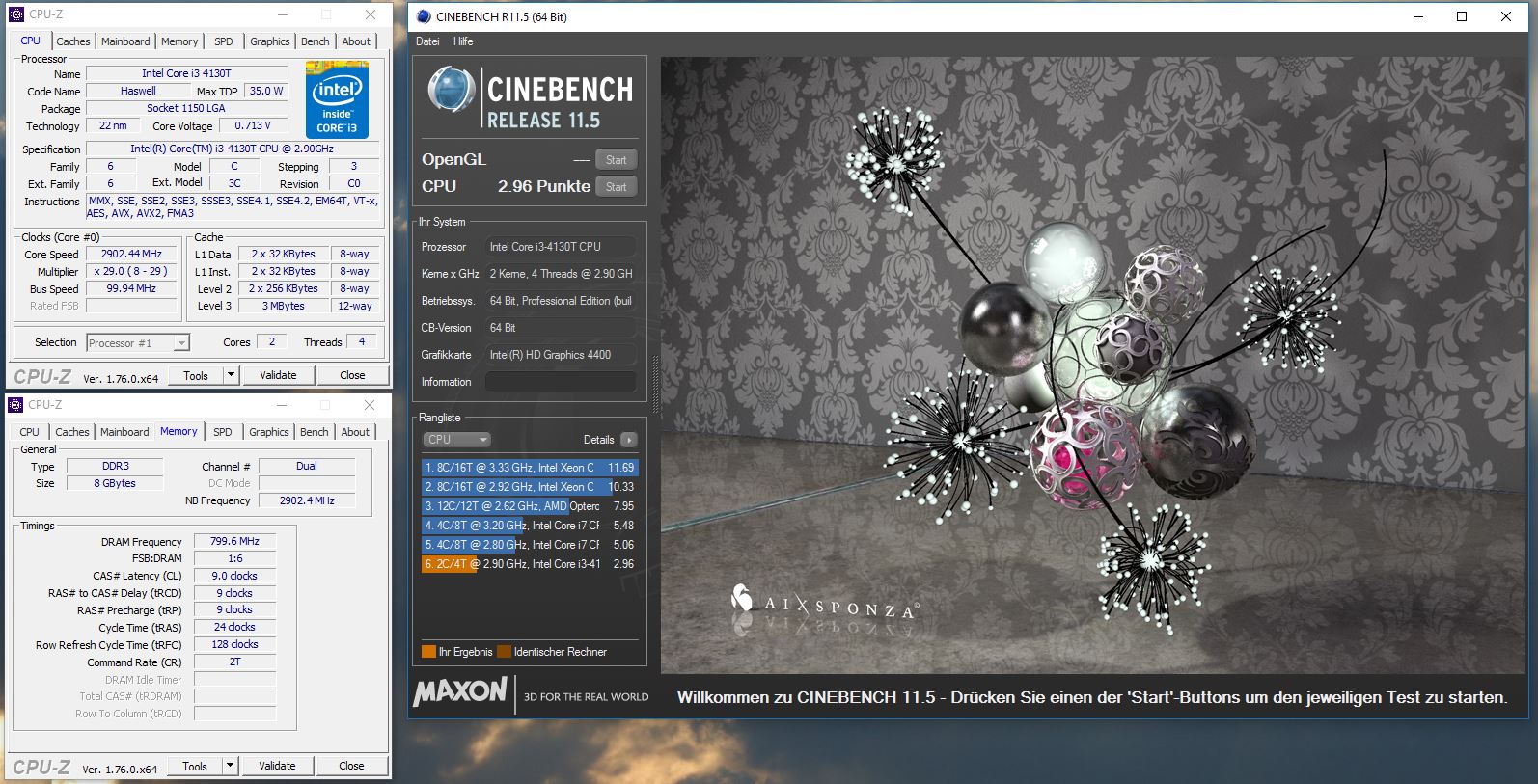Open About tab in lower CPU-Z
Screen dimensions: 1538x784
coord(355,432)
